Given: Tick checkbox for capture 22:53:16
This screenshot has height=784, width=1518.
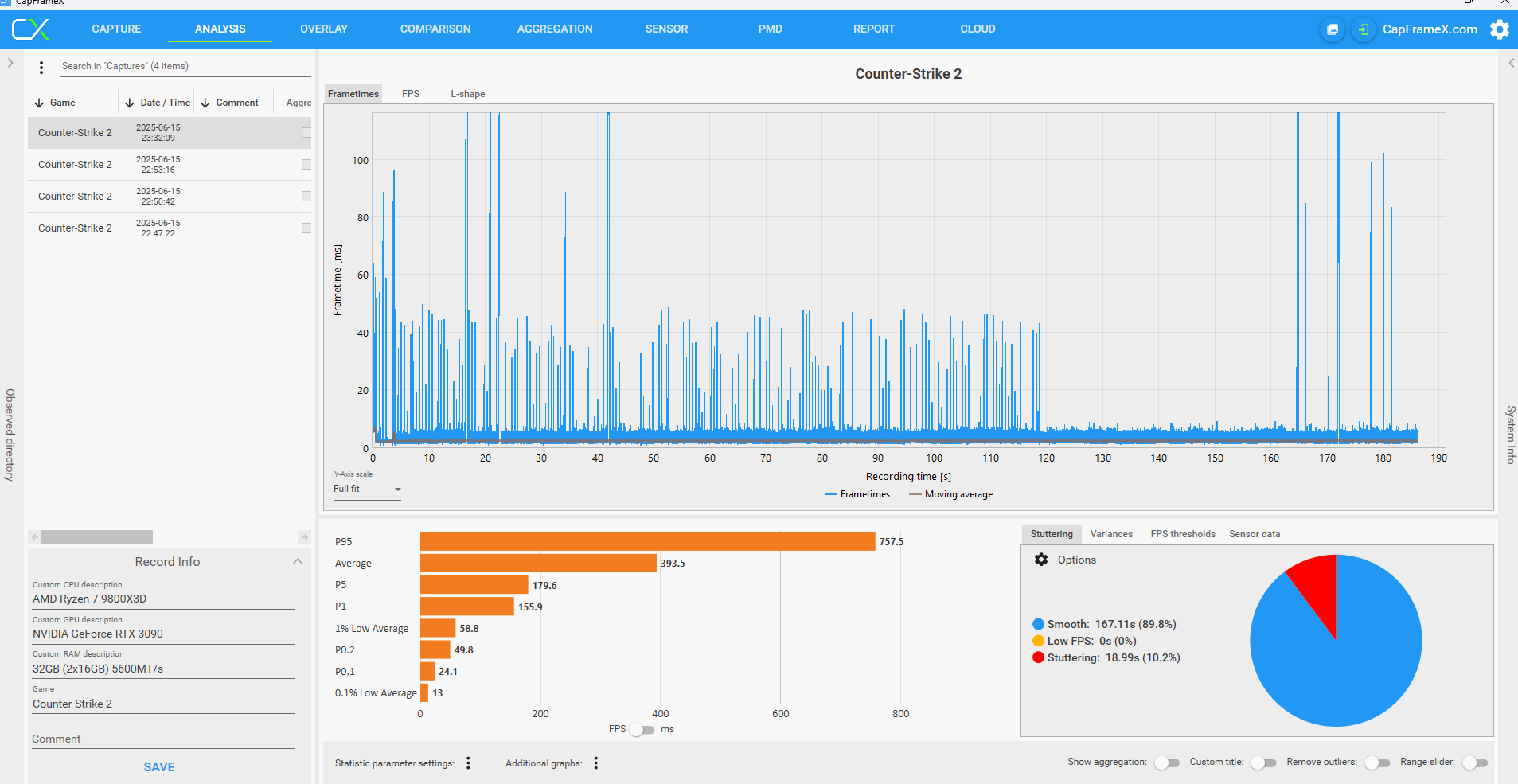Looking at the screenshot, I should click(x=306, y=165).
